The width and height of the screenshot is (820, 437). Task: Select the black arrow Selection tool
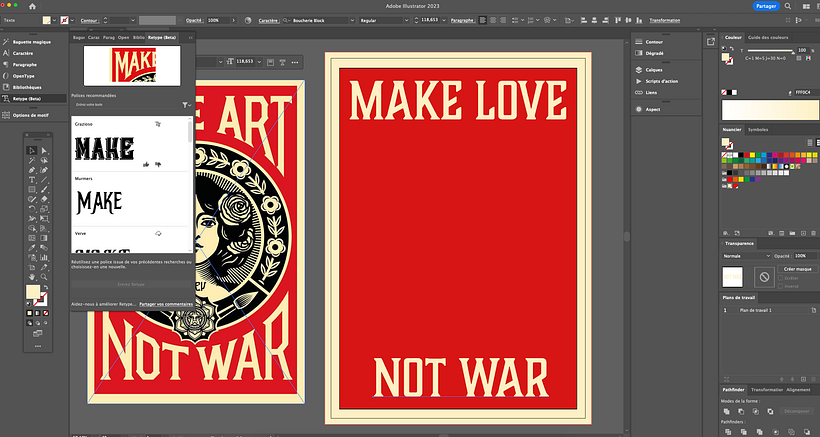pyautogui.click(x=32, y=151)
